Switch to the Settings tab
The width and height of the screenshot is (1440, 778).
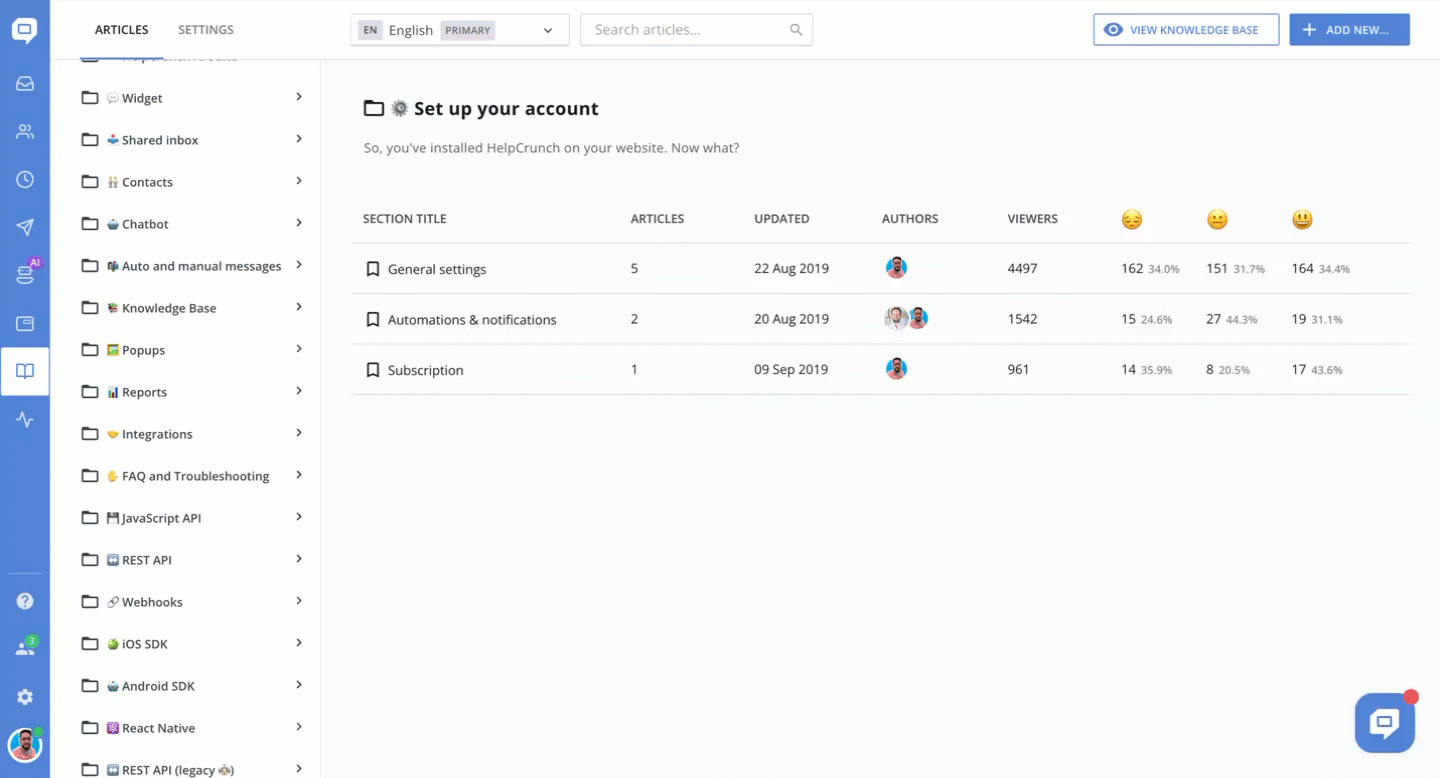[206, 30]
